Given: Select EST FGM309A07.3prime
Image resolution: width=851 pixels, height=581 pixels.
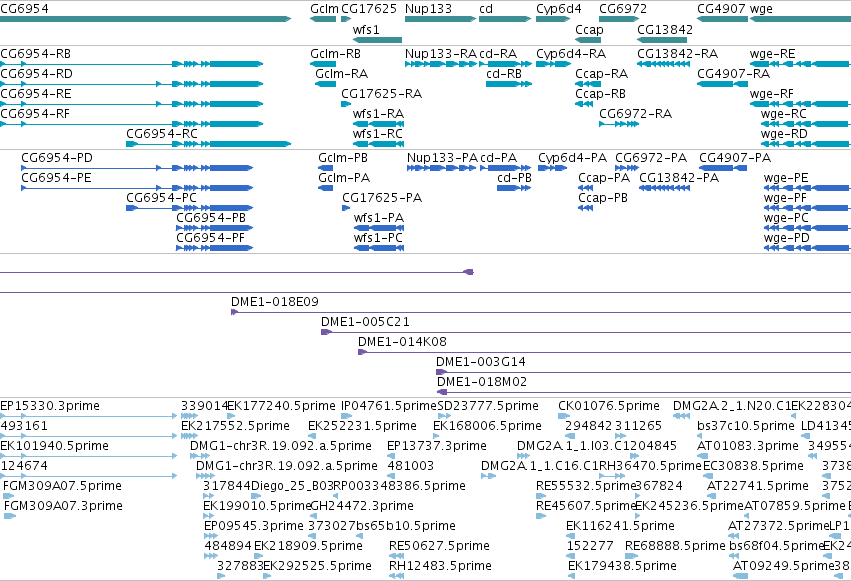Looking at the screenshot, I should click(63, 506).
